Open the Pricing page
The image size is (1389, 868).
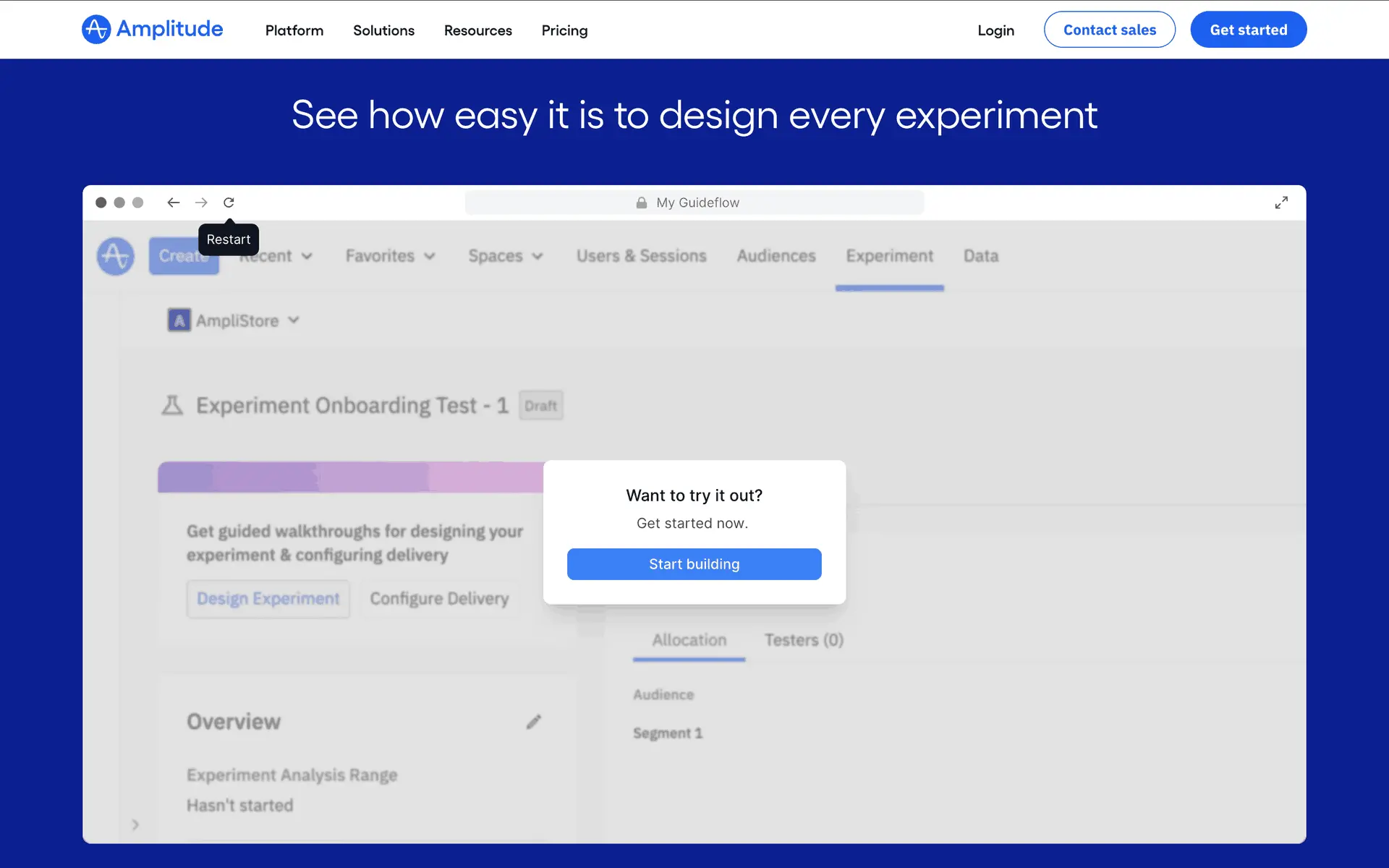564,30
